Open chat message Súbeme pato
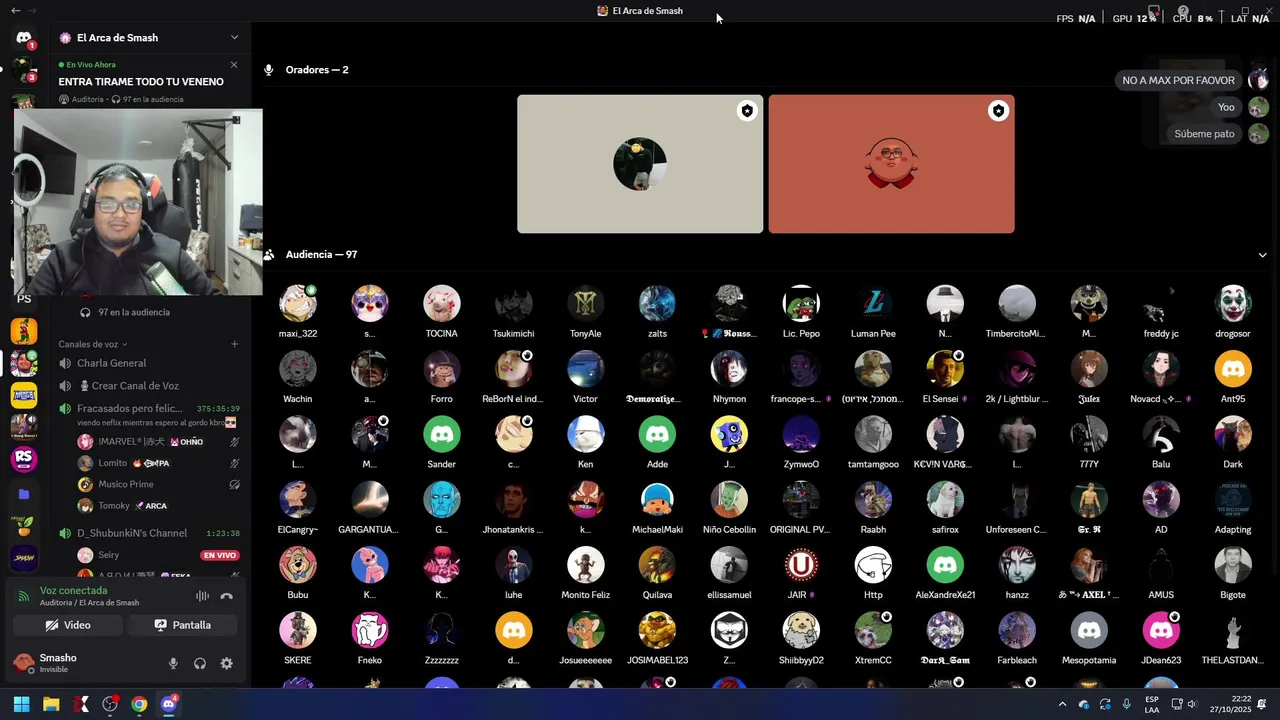 1204,134
